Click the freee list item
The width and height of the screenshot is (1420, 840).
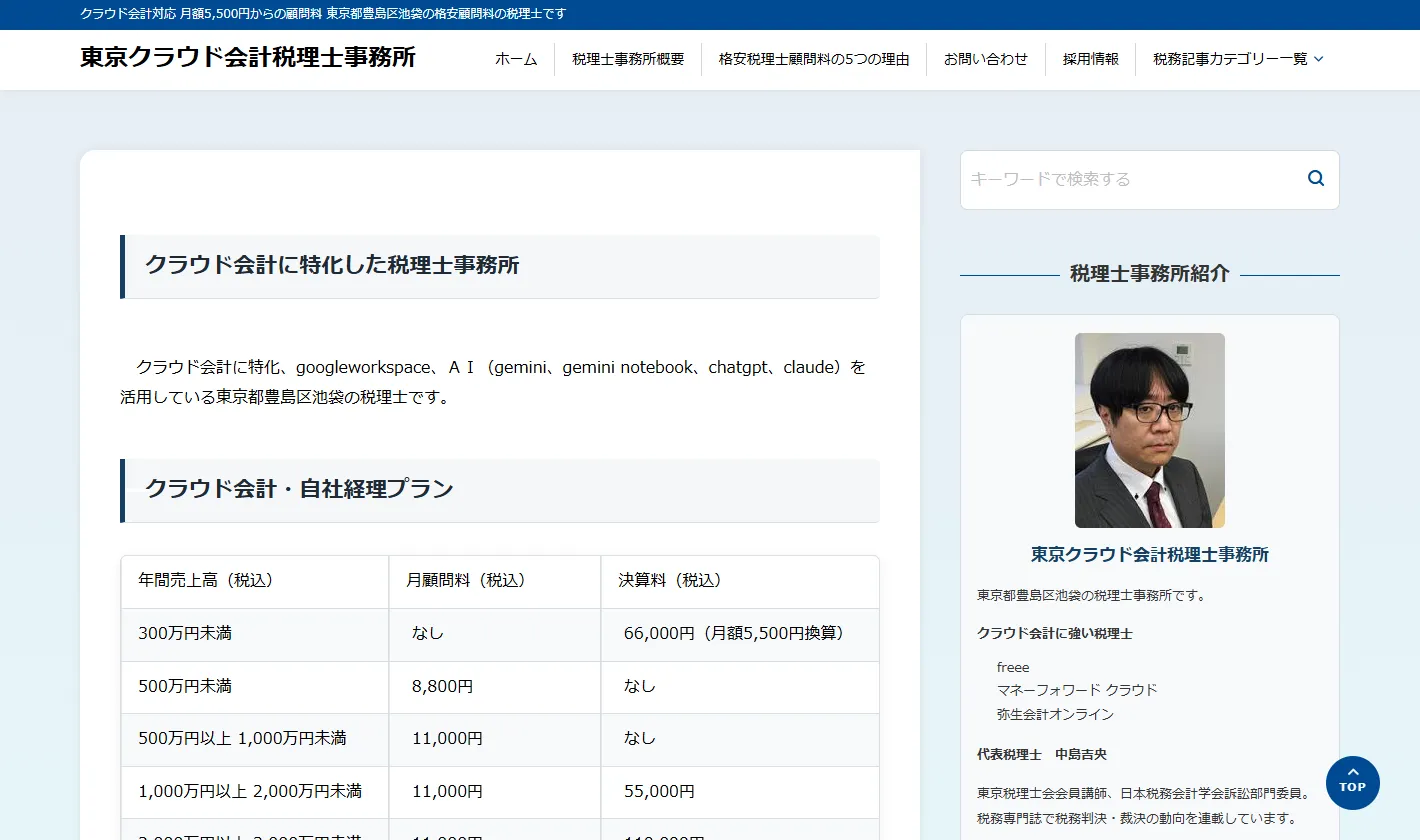(x=1013, y=667)
